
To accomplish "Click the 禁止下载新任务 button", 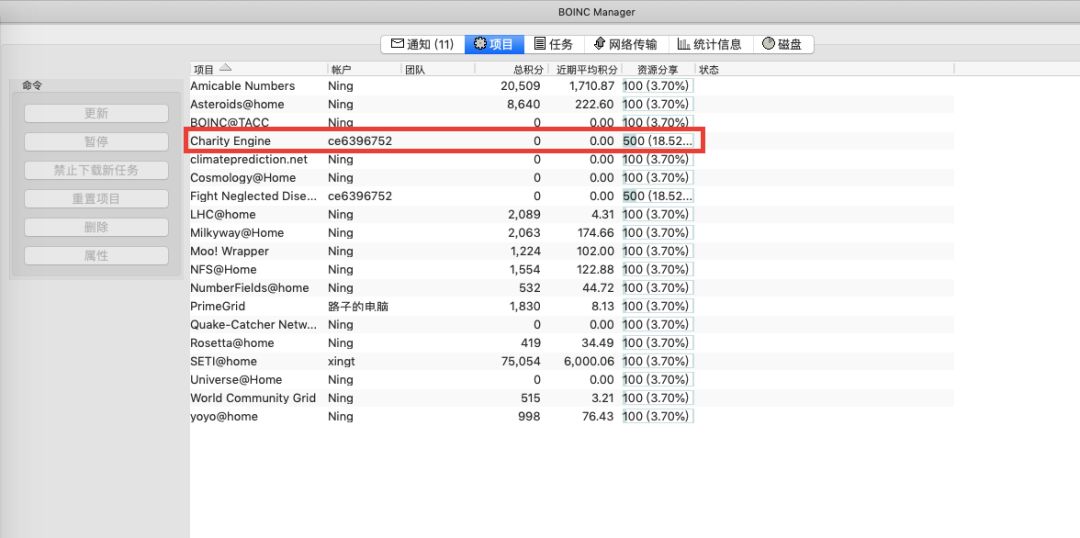I will click(96, 170).
